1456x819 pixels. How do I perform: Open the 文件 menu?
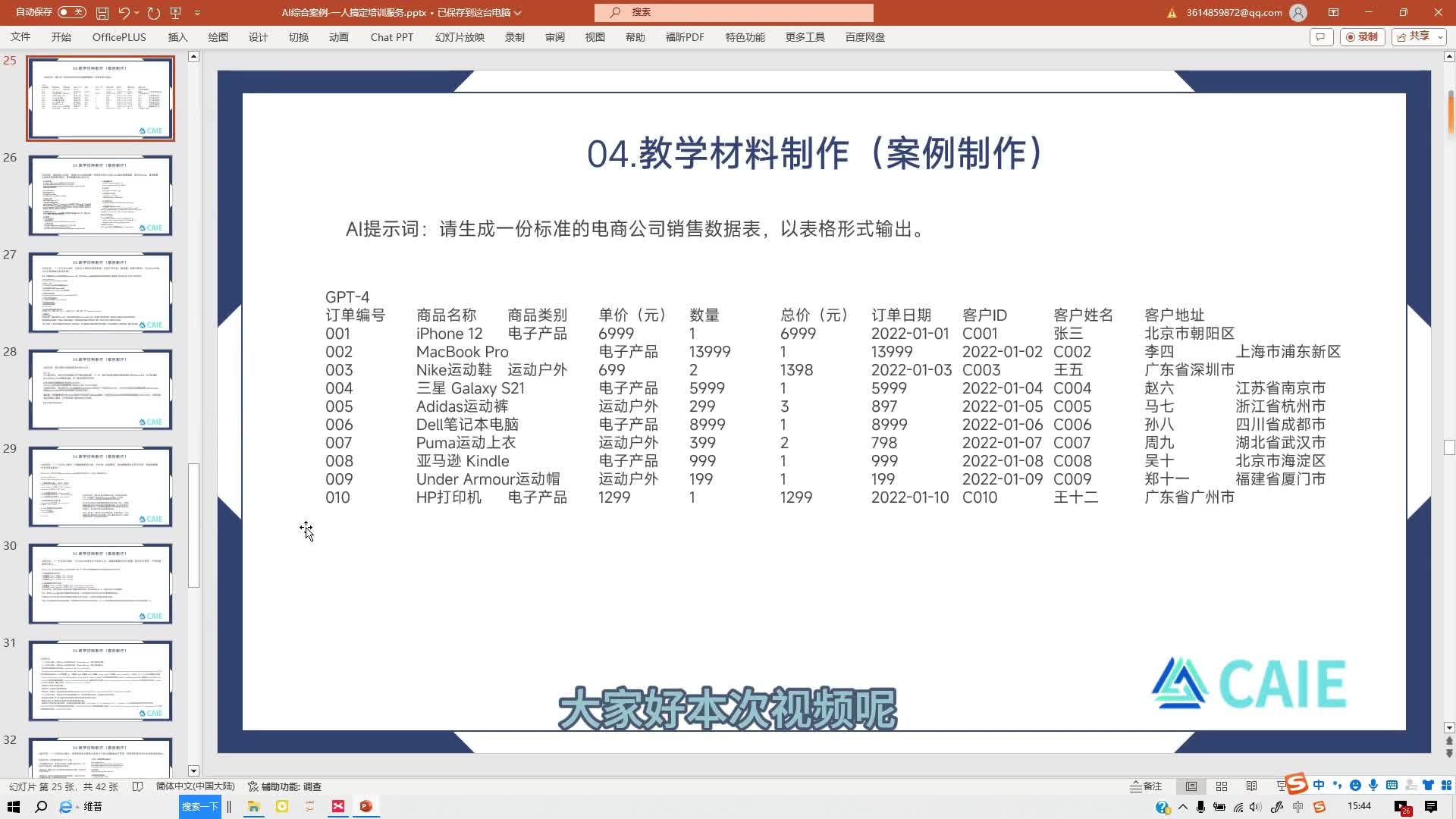pos(20,37)
